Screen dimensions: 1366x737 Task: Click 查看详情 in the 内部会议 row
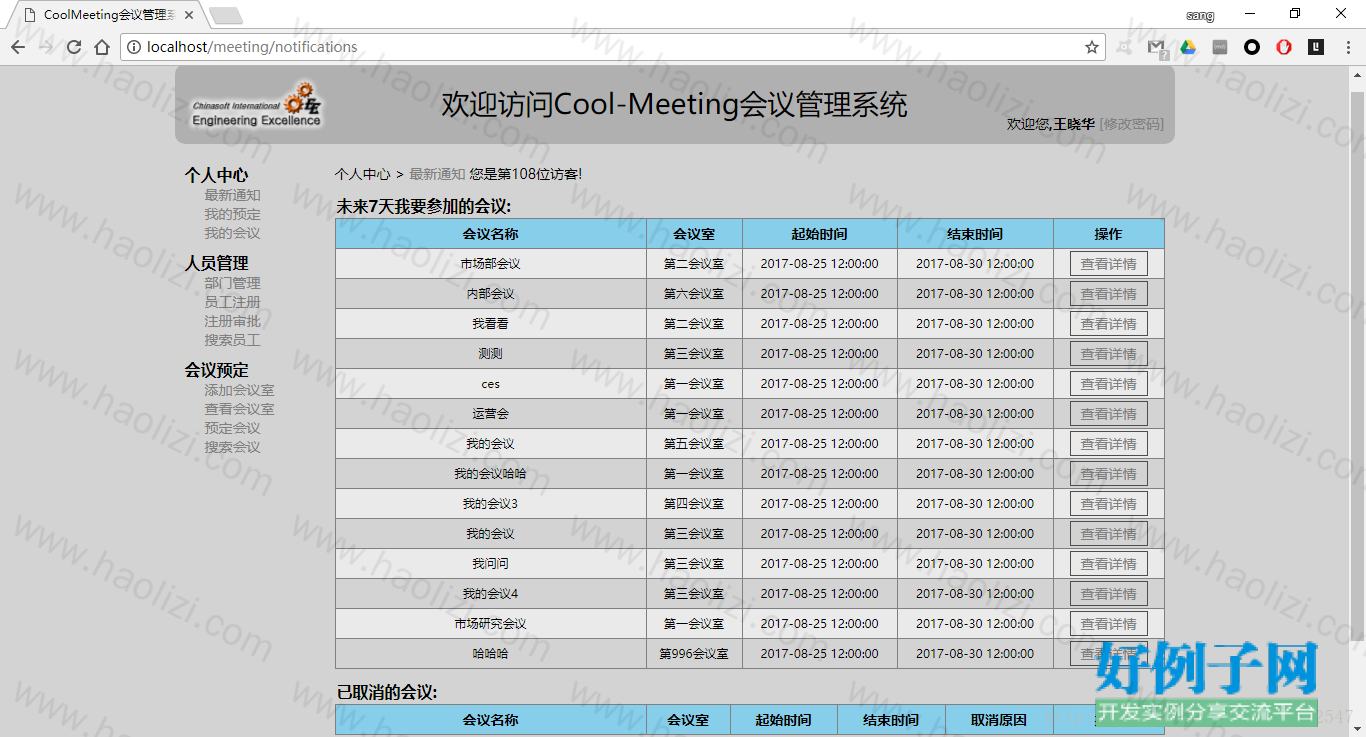(x=1108, y=294)
